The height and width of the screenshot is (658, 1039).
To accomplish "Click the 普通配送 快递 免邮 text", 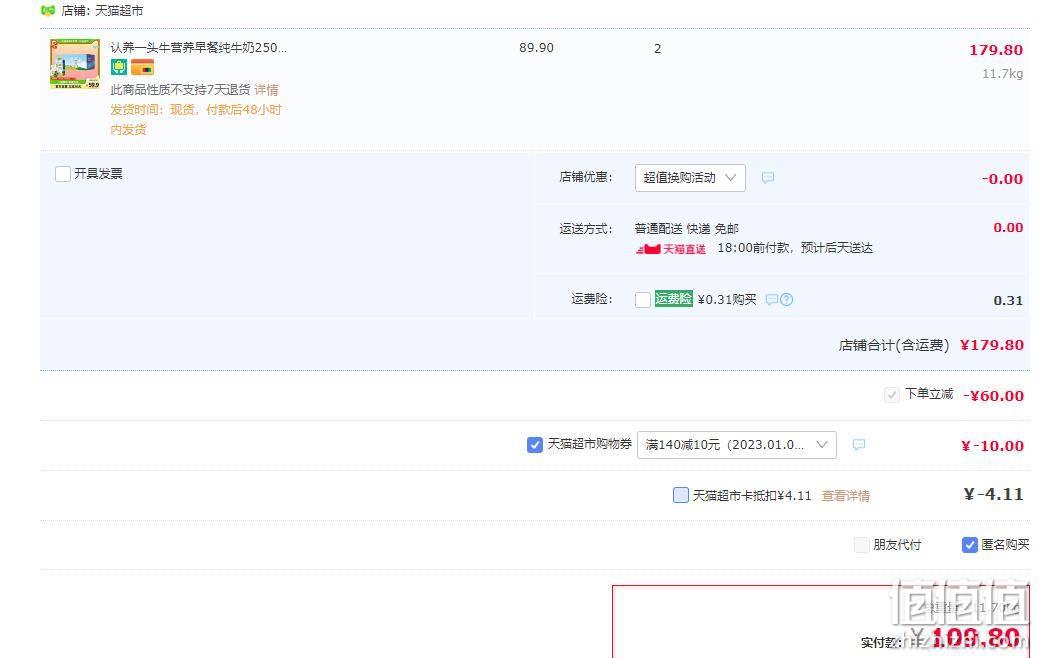I will (x=686, y=229).
